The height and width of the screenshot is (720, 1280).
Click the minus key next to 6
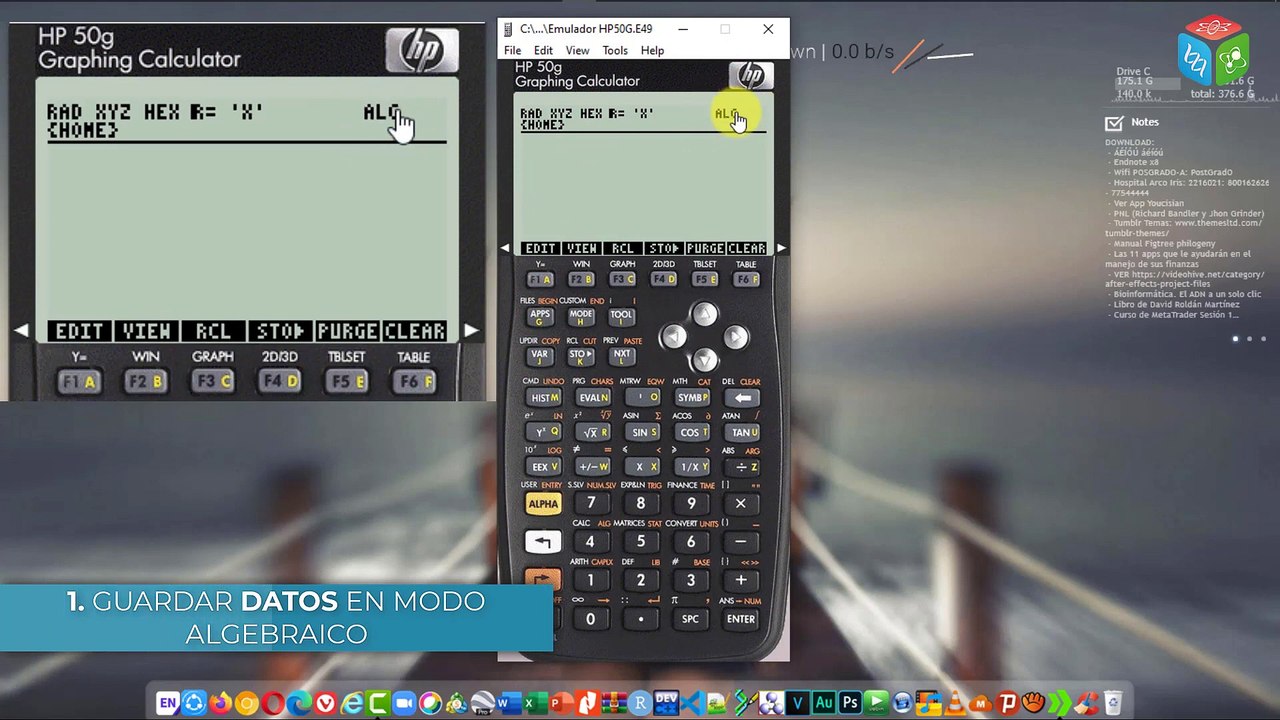741,542
